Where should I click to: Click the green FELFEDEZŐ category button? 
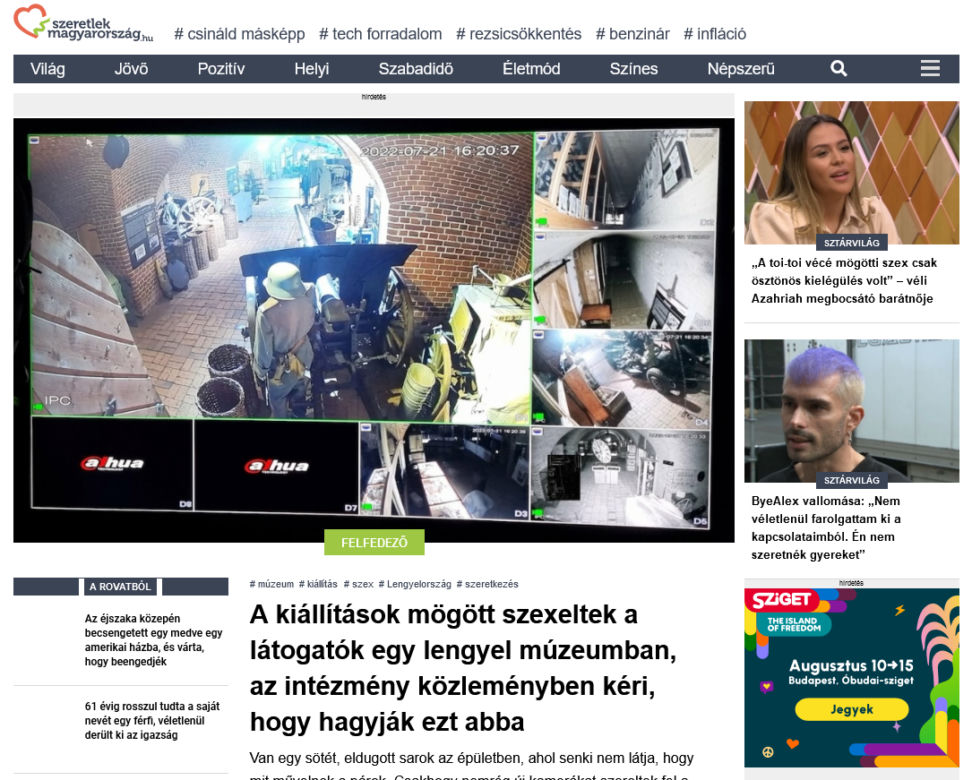pos(374,543)
